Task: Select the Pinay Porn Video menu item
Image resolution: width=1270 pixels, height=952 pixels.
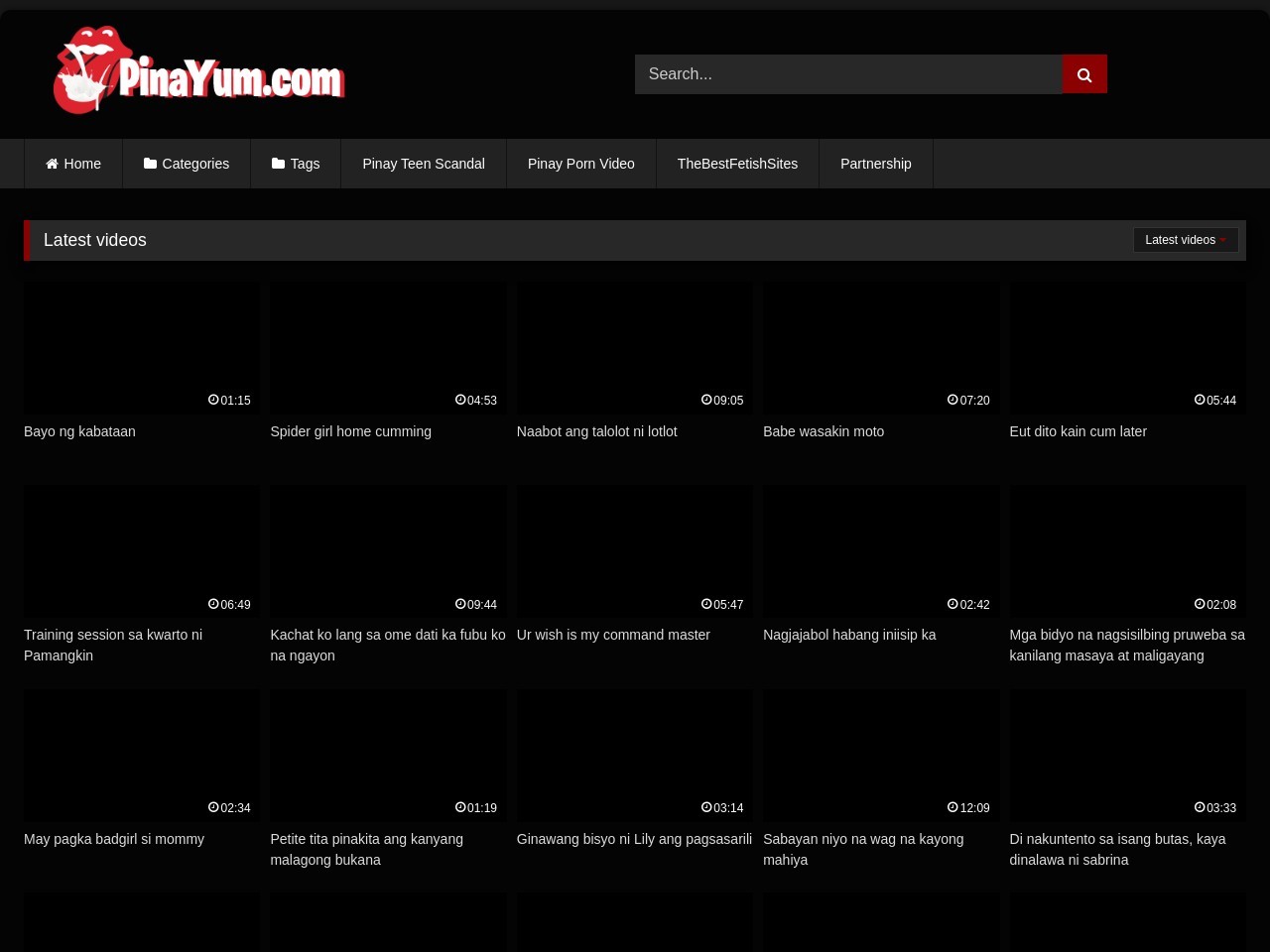Action: coord(580,164)
